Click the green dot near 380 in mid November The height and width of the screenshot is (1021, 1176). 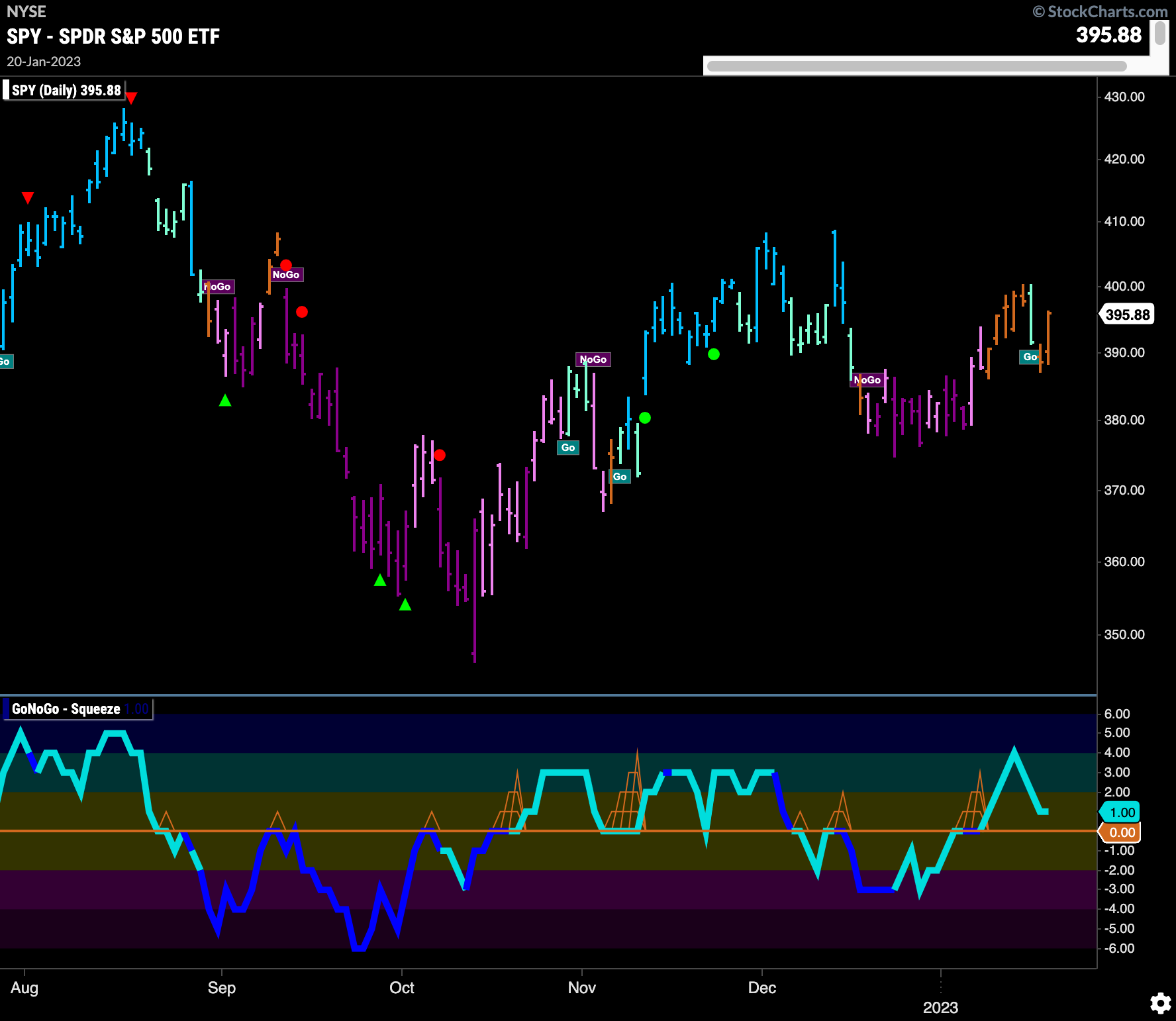[645, 418]
